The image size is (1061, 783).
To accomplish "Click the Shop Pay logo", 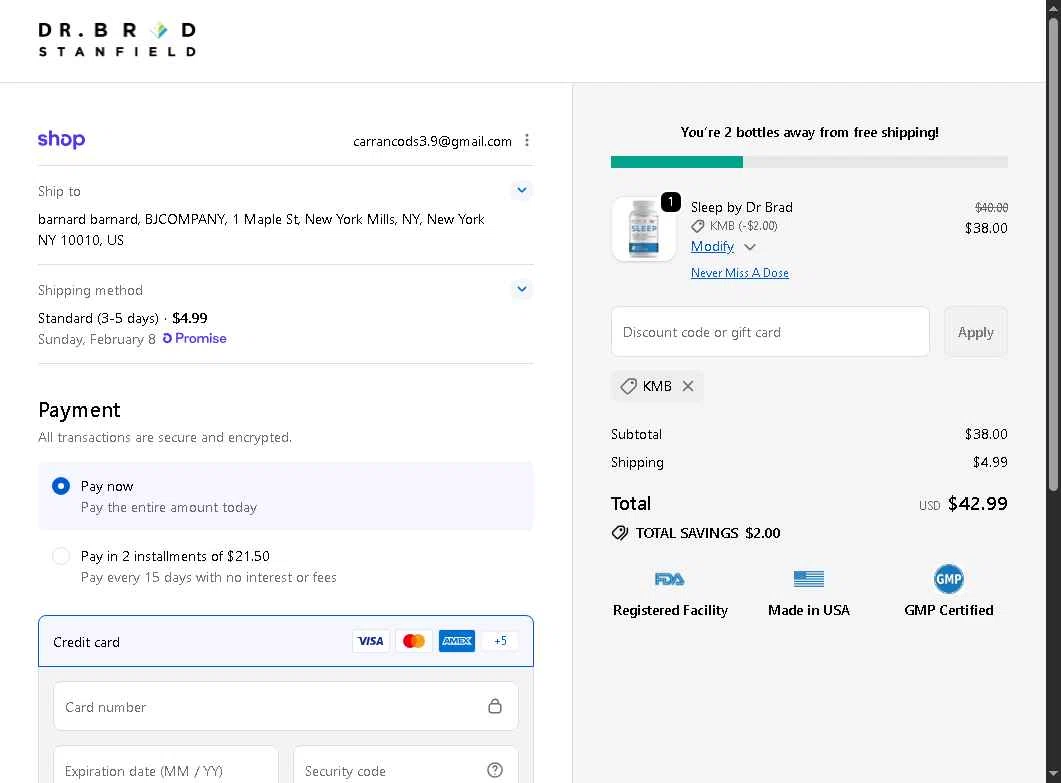I will 62,139.
